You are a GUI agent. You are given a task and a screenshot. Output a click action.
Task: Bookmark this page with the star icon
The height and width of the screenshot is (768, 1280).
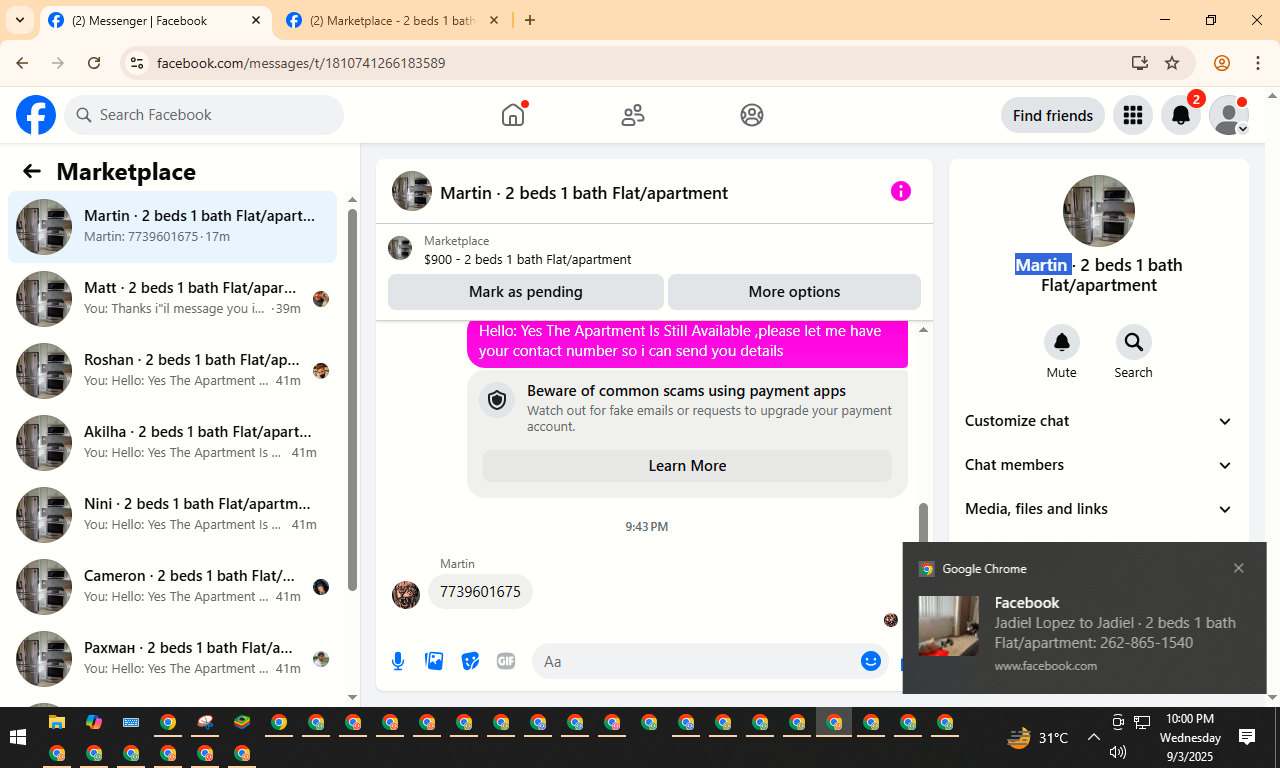[1172, 63]
